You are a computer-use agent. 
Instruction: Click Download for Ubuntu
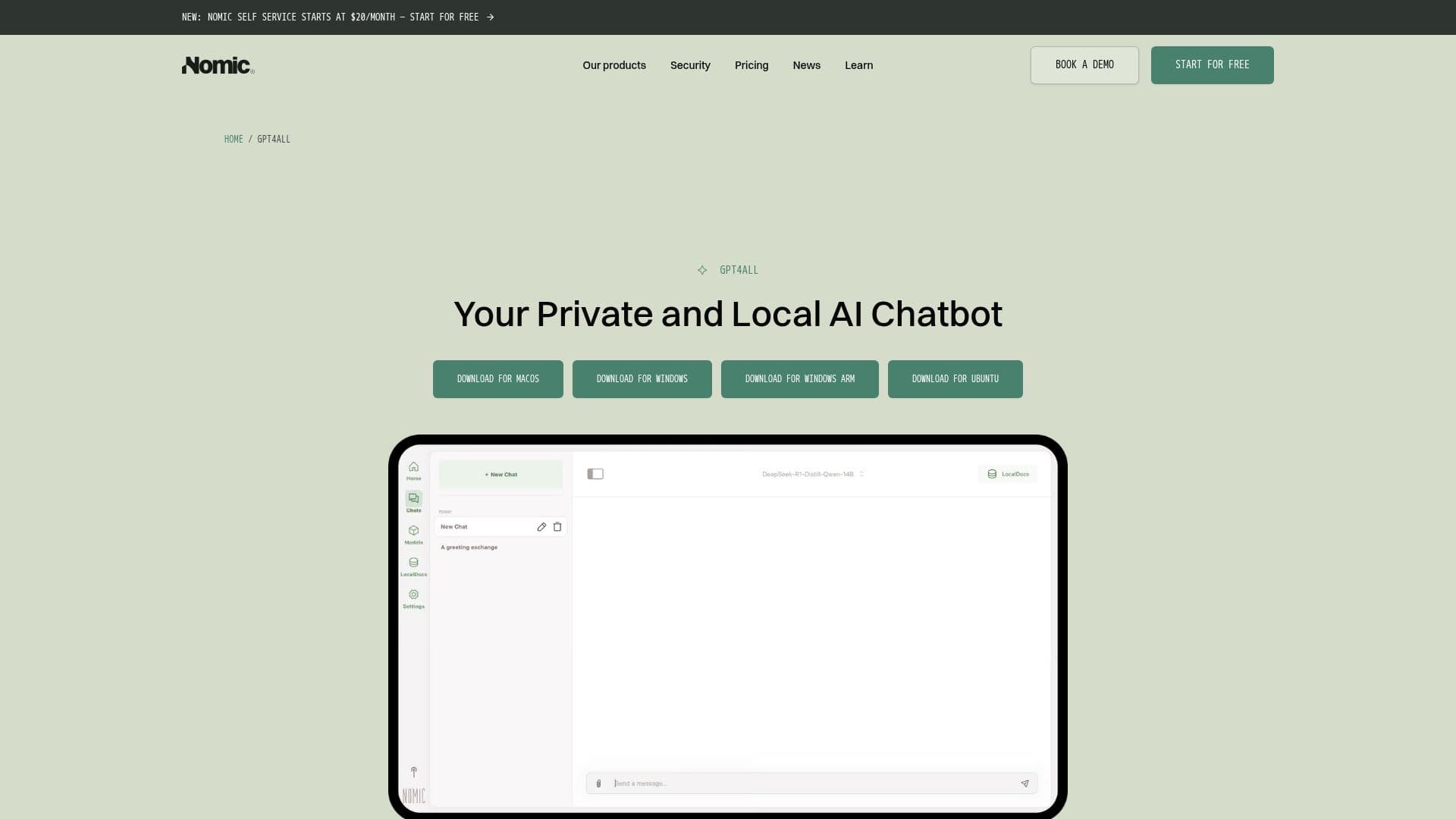[955, 379]
